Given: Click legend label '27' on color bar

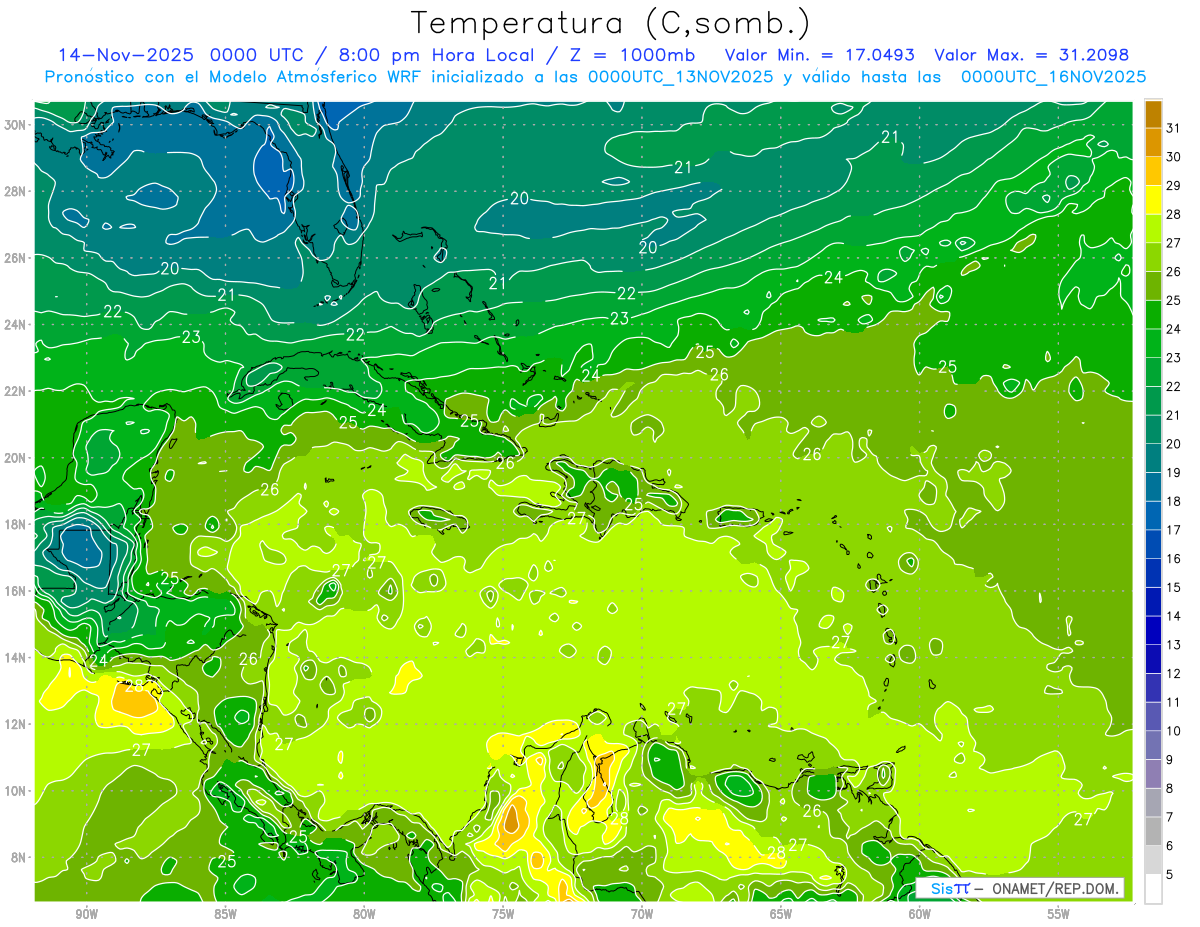Looking at the screenshot, I should coord(1174,243).
